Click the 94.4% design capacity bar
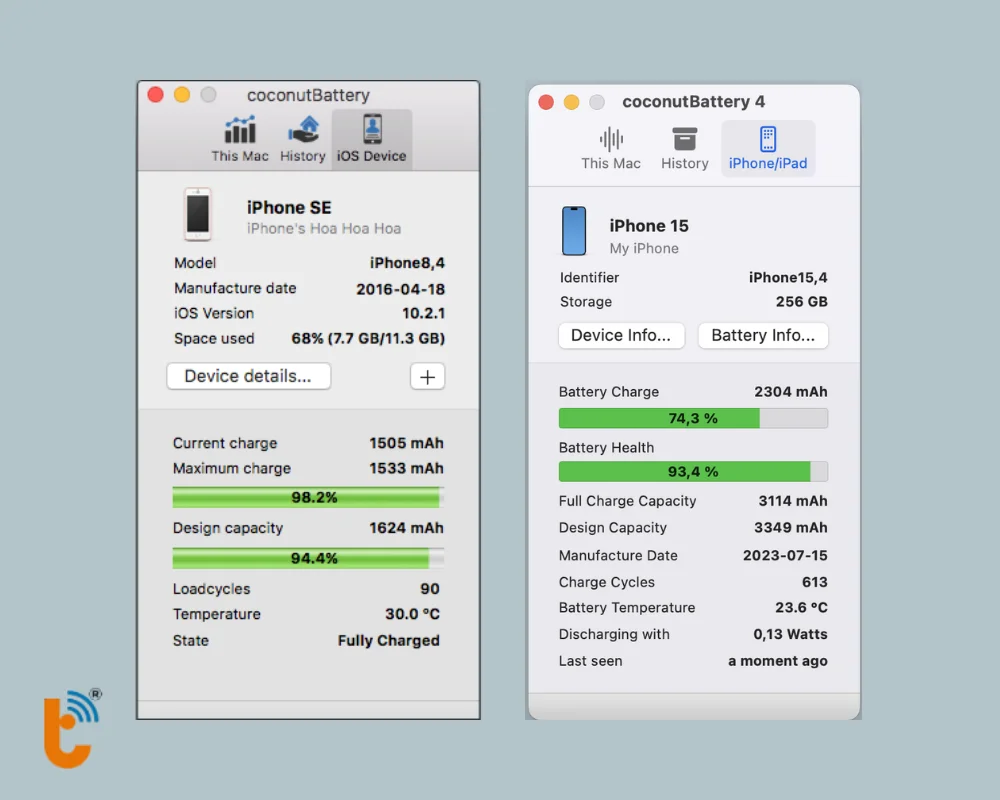This screenshot has height=800, width=1000. (x=308, y=558)
